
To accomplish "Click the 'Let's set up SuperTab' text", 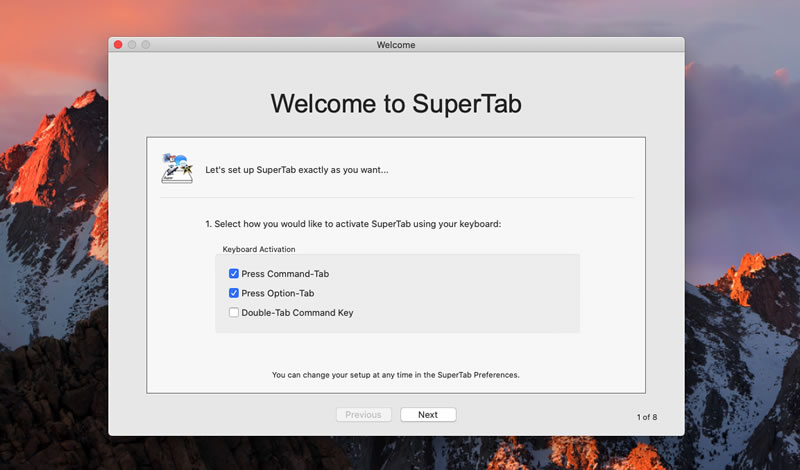I will pyautogui.click(x=296, y=170).
